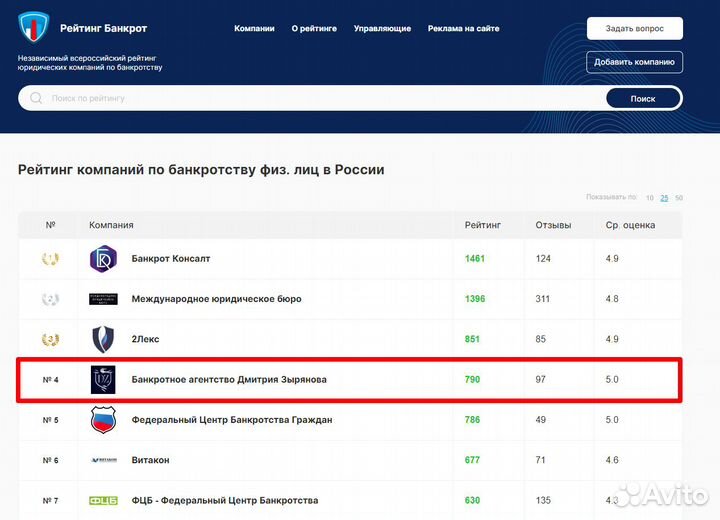
Task: Open 2Лекс company link
Action: point(145,339)
